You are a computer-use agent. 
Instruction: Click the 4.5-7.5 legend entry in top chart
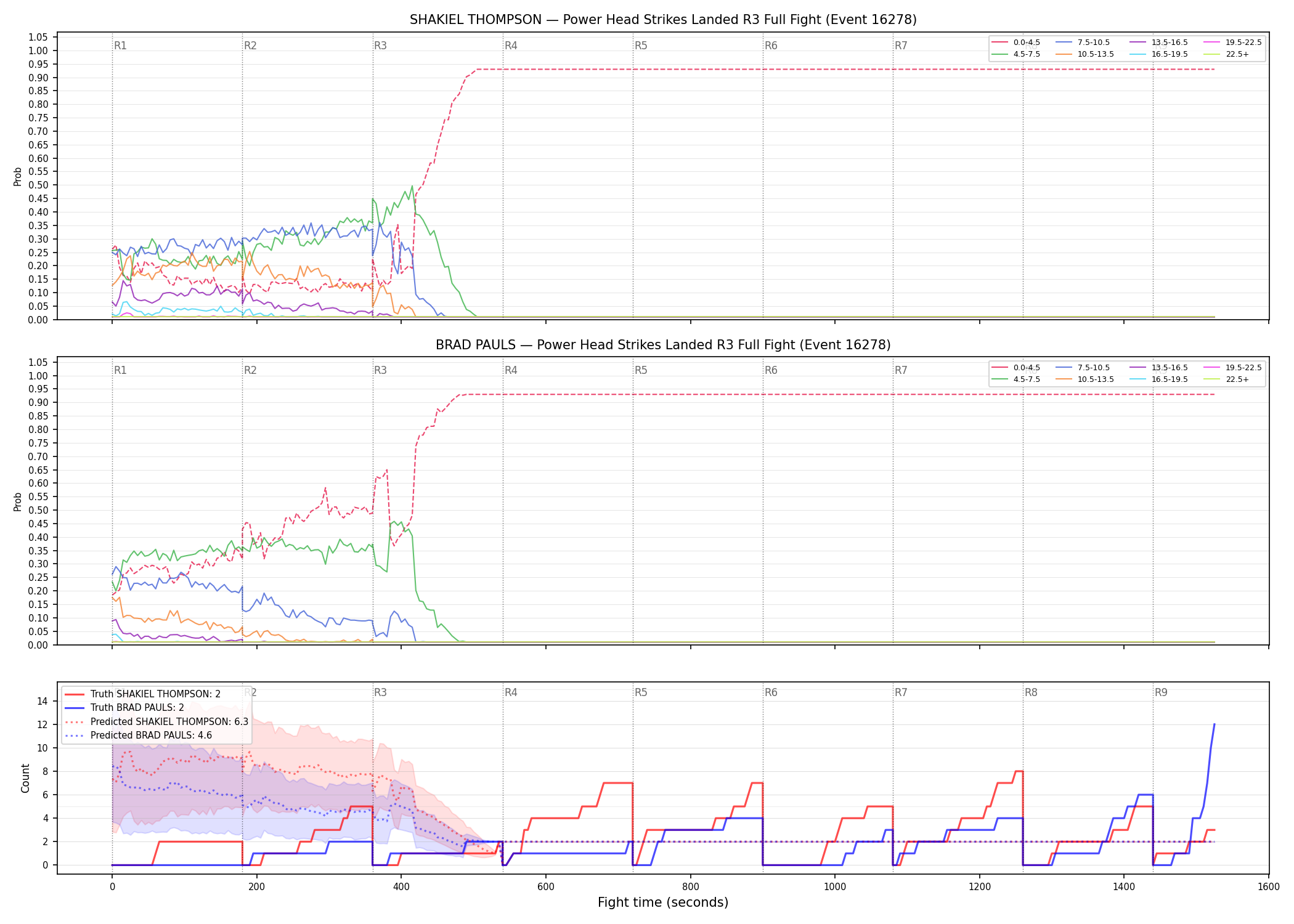coord(1015,54)
